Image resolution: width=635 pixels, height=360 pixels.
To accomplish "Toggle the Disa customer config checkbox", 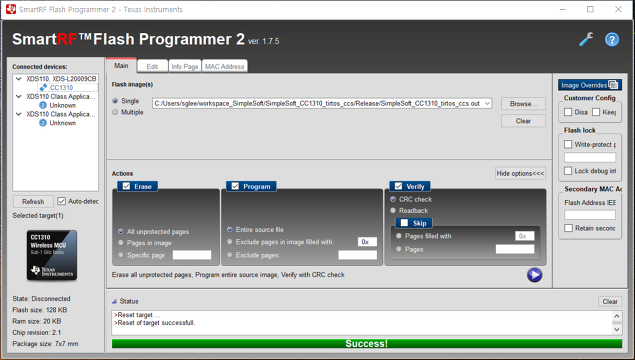I will pos(568,112).
